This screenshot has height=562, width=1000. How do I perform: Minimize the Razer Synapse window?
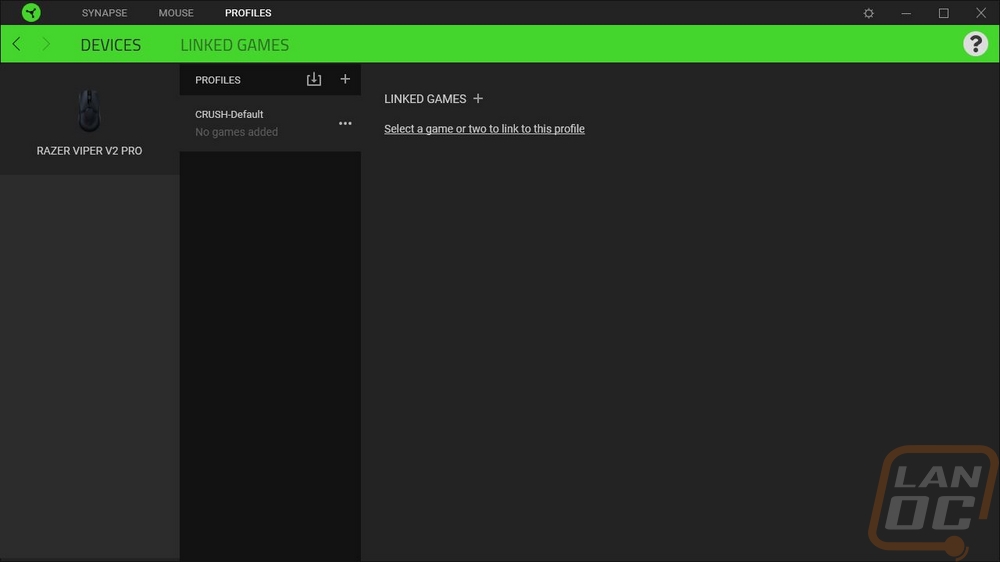[906, 13]
